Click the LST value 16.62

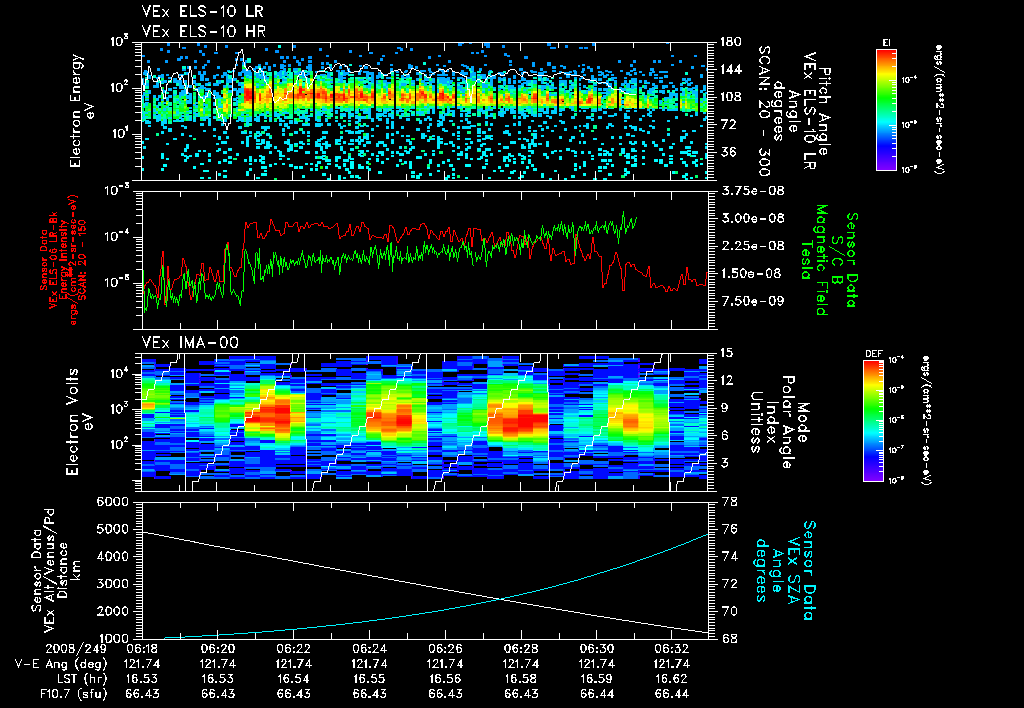(673, 679)
